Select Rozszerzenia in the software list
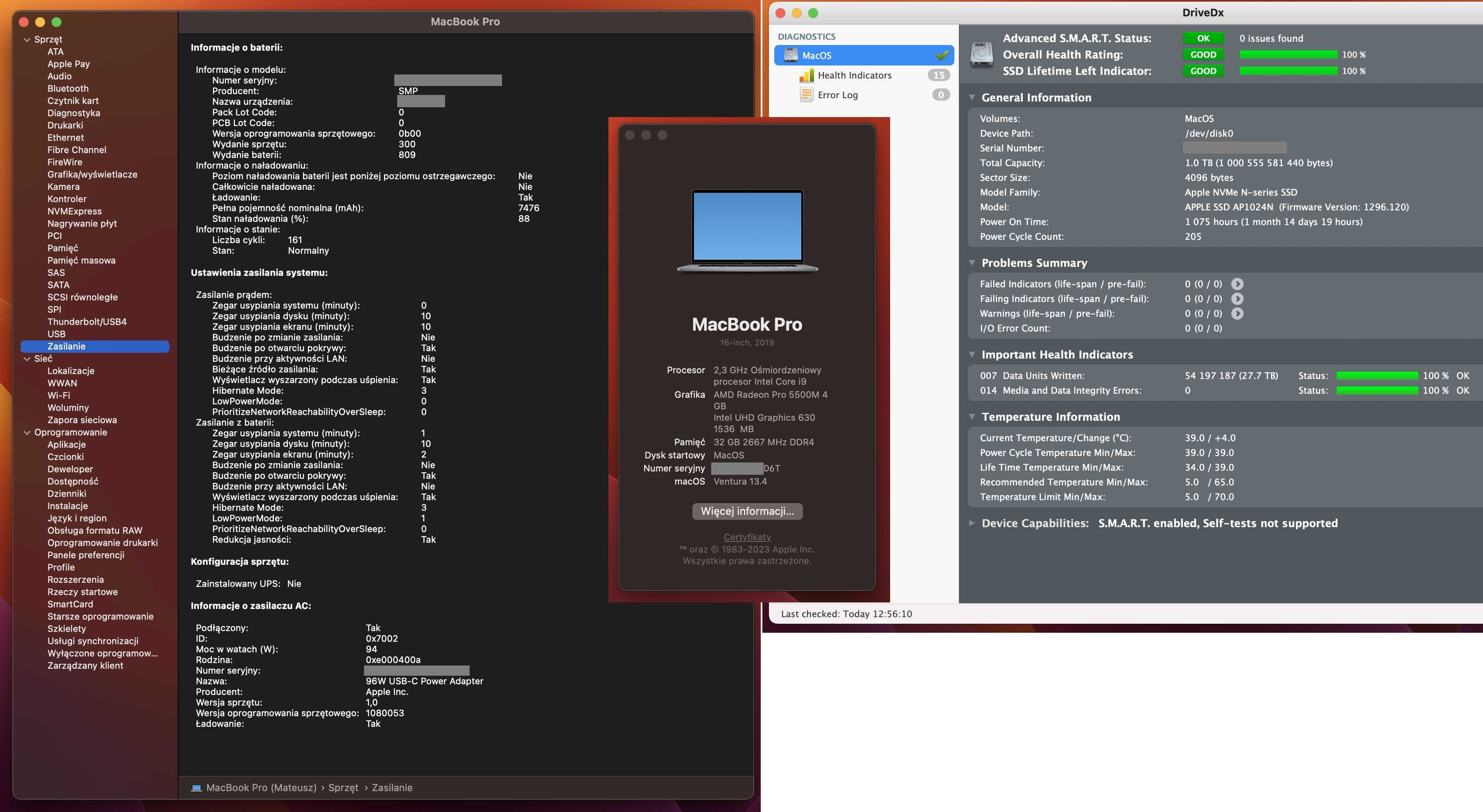This screenshot has height=812, width=1483. tap(75, 580)
